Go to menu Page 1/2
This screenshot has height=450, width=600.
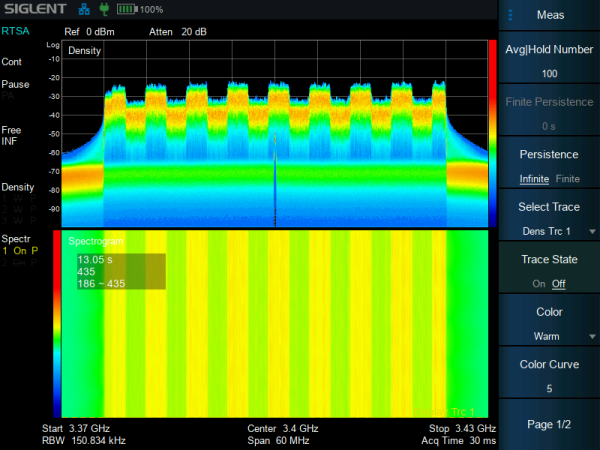click(549, 424)
